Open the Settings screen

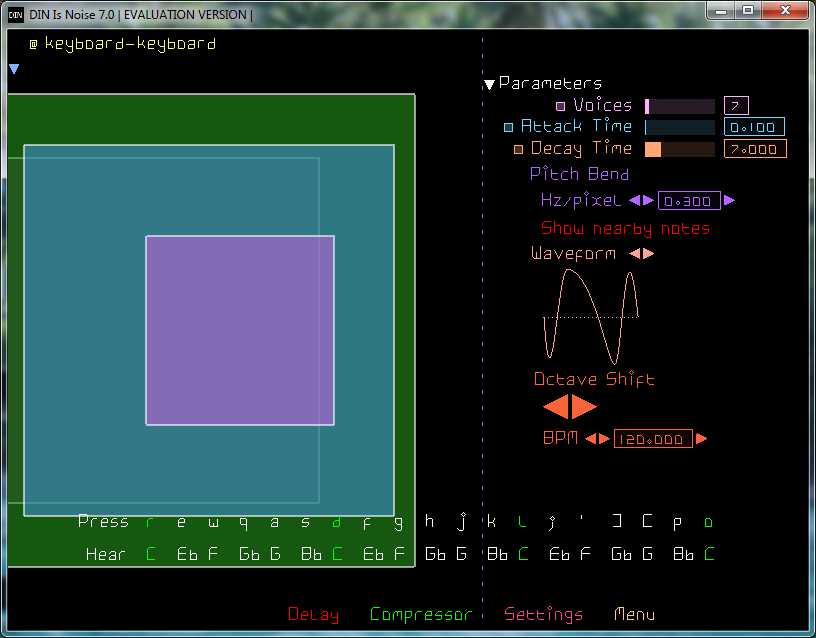click(543, 615)
